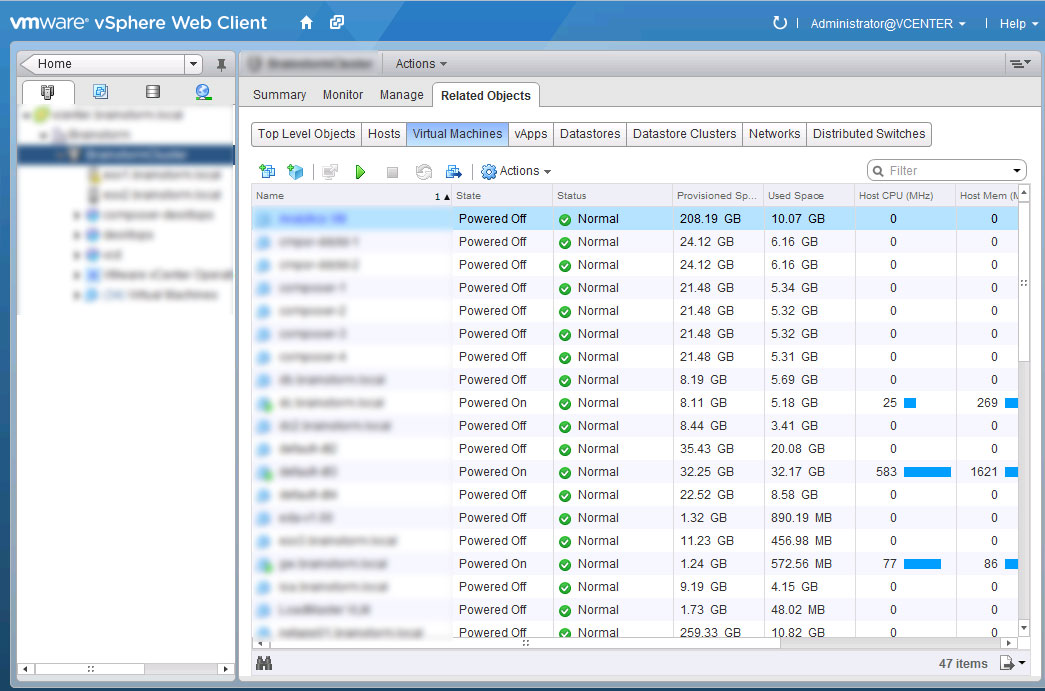Open the Filter options dropdown arrow
The height and width of the screenshot is (691, 1045).
1017,171
